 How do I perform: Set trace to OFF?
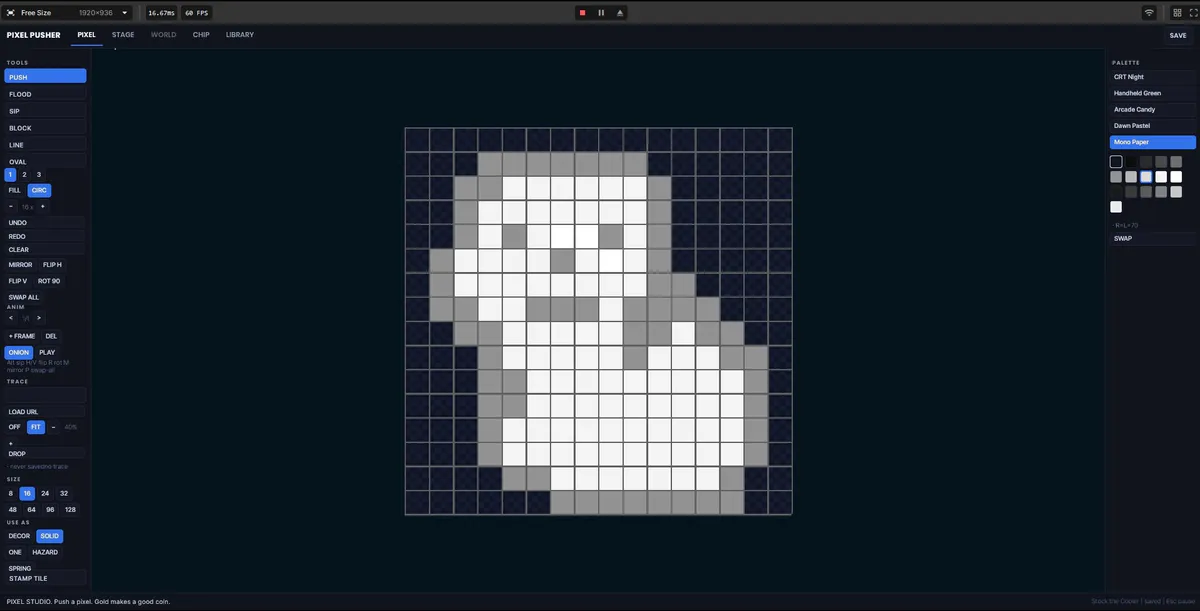[x=14, y=427]
